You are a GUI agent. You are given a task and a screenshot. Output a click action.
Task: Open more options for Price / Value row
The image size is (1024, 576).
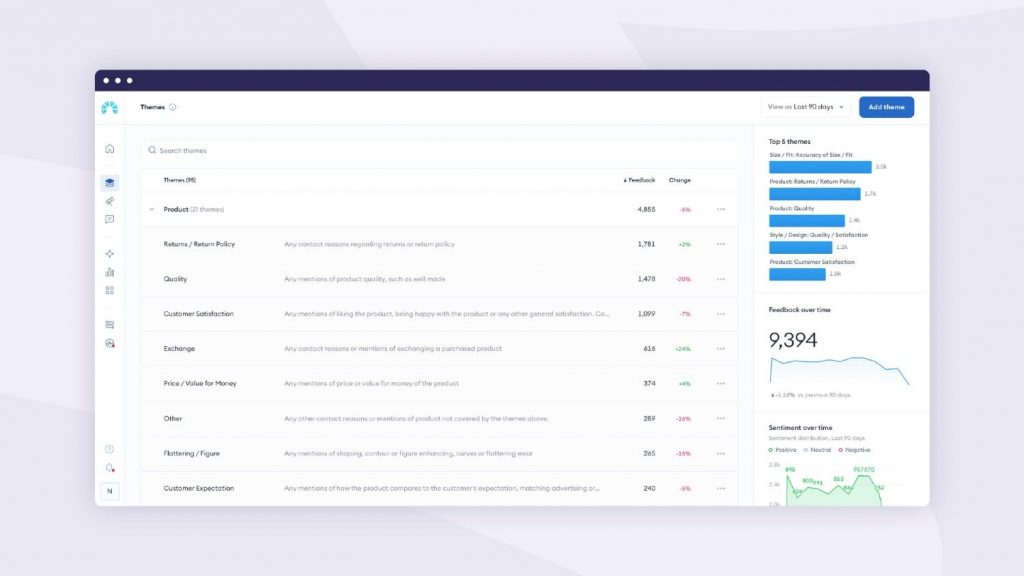tap(721, 383)
